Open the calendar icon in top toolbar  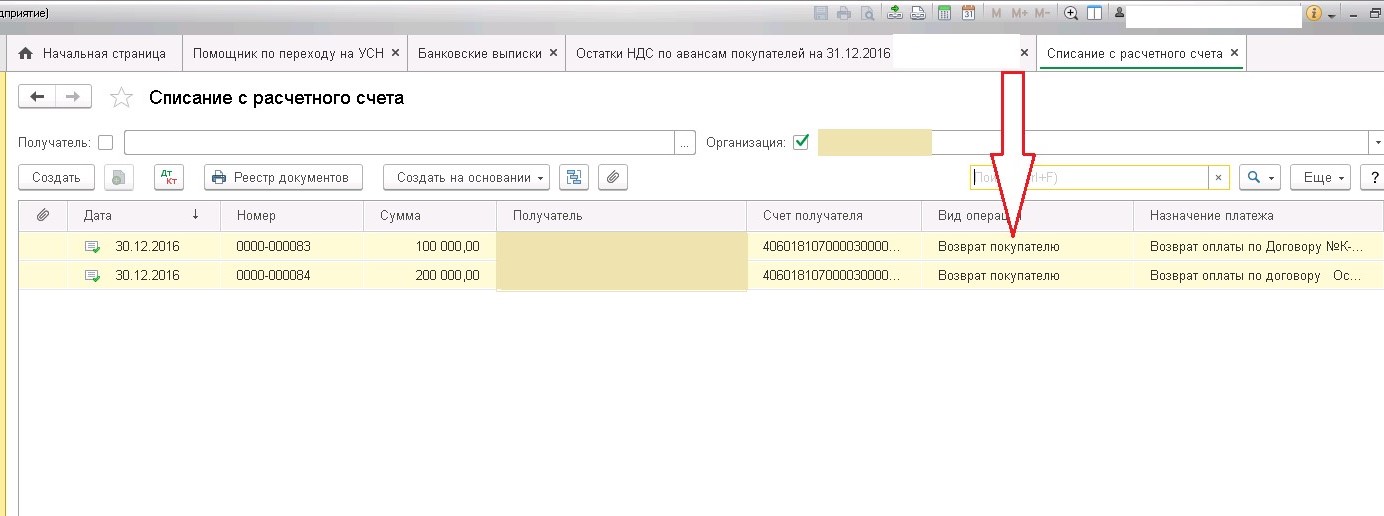point(968,13)
